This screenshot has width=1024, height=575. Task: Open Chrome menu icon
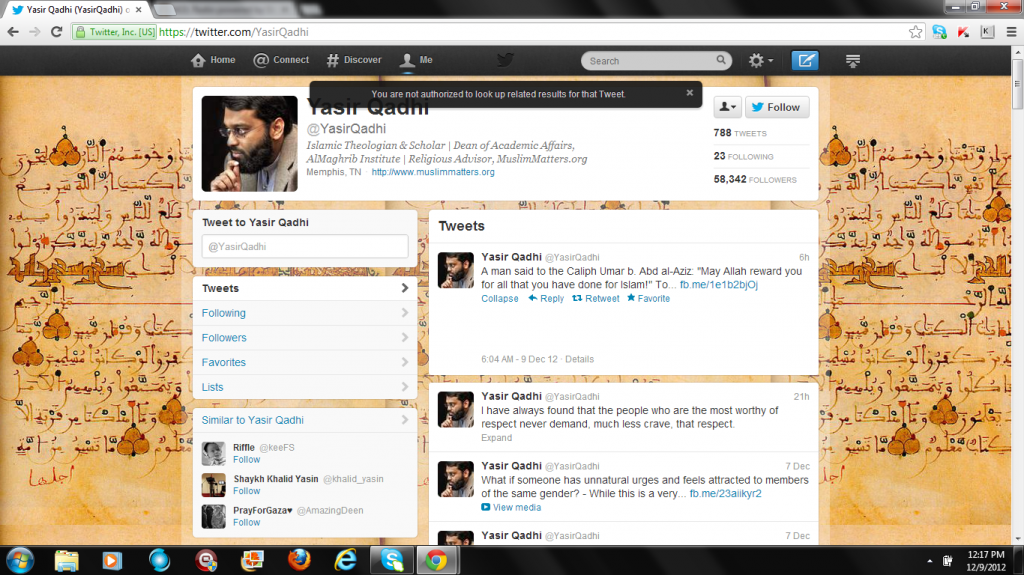pyautogui.click(x=1011, y=31)
